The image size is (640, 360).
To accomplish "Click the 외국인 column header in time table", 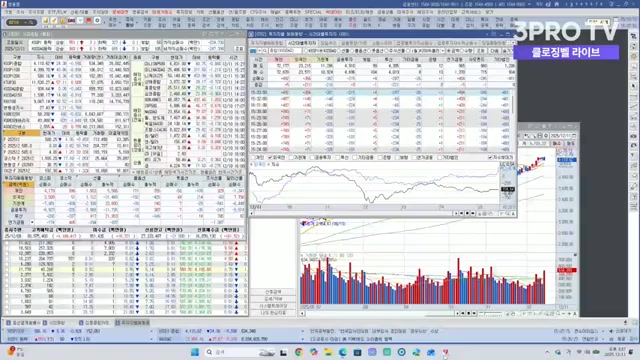I will click(x=300, y=60).
